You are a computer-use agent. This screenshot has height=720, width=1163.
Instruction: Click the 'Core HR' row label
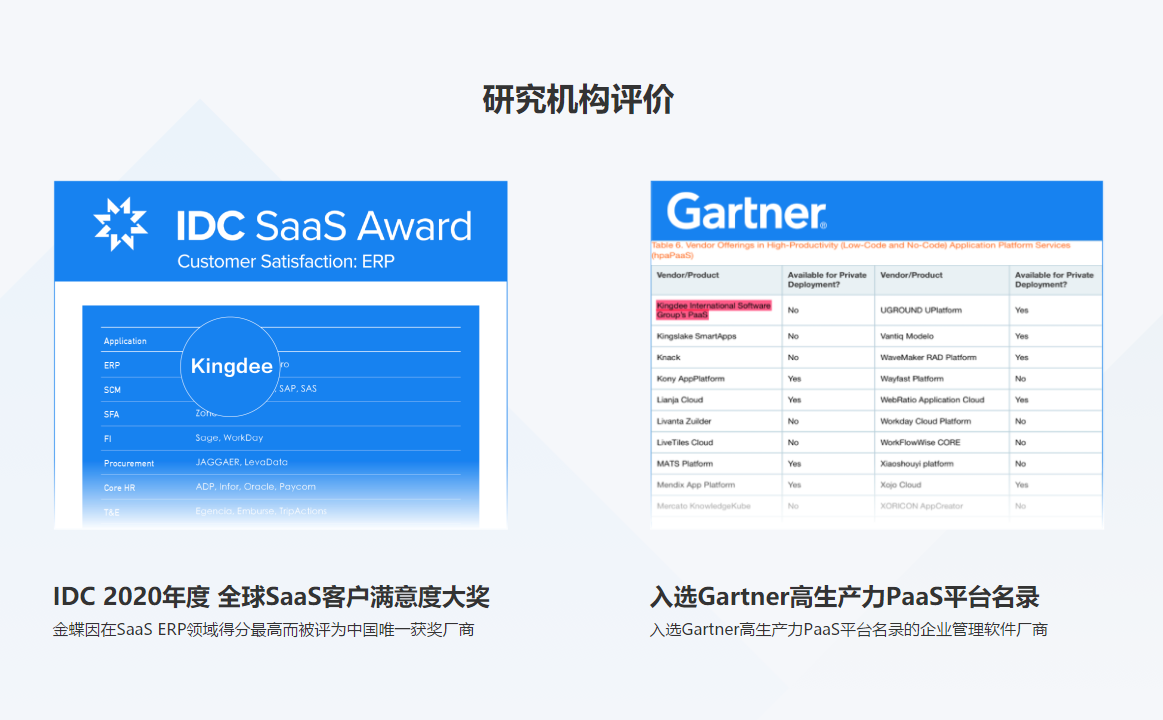tap(119, 488)
